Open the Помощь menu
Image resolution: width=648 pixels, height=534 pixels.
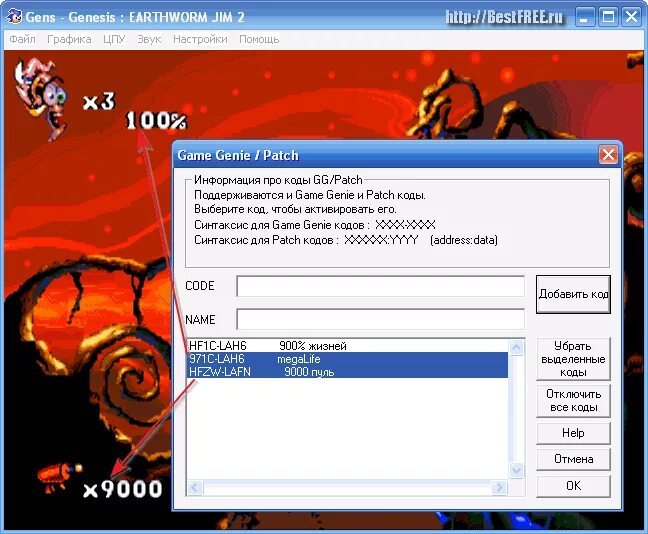(x=259, y=39)
